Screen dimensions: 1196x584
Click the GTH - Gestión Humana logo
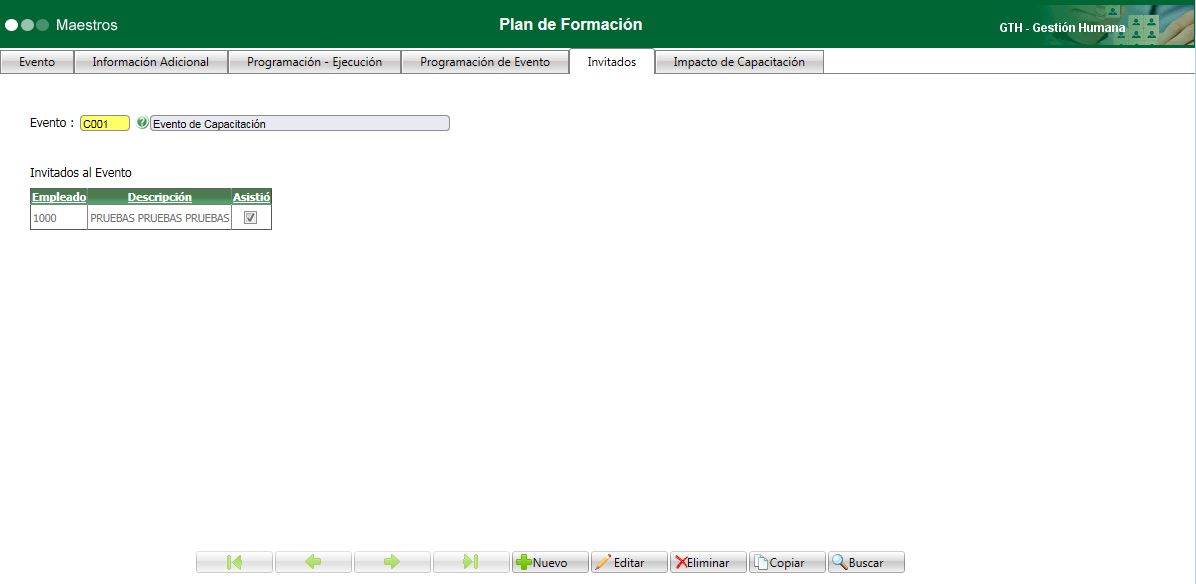click(1097, 26)
